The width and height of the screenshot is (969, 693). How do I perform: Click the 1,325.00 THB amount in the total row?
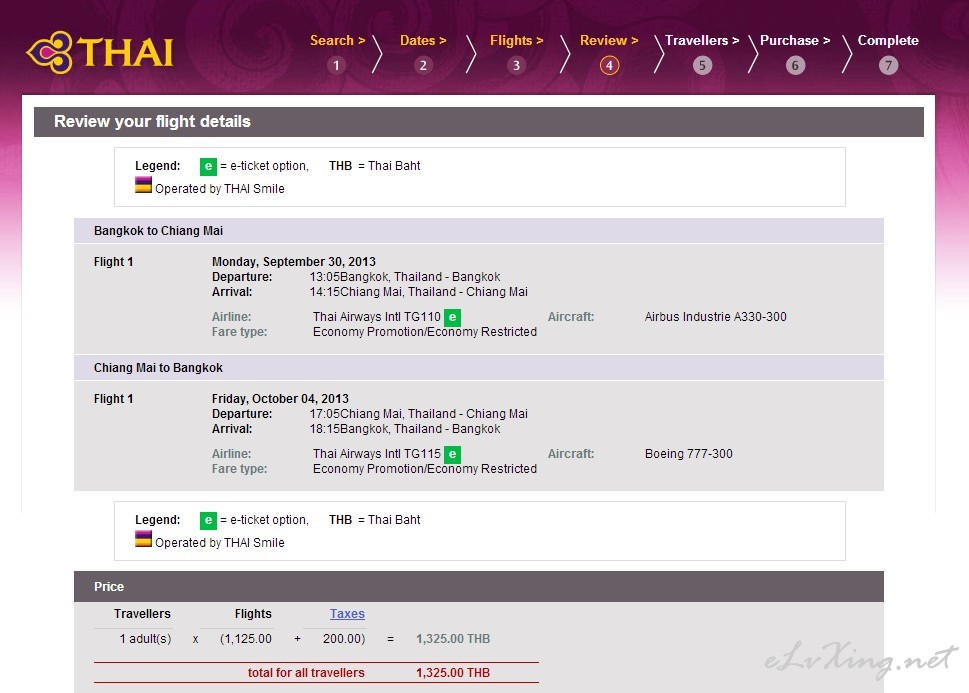[453, 673]
